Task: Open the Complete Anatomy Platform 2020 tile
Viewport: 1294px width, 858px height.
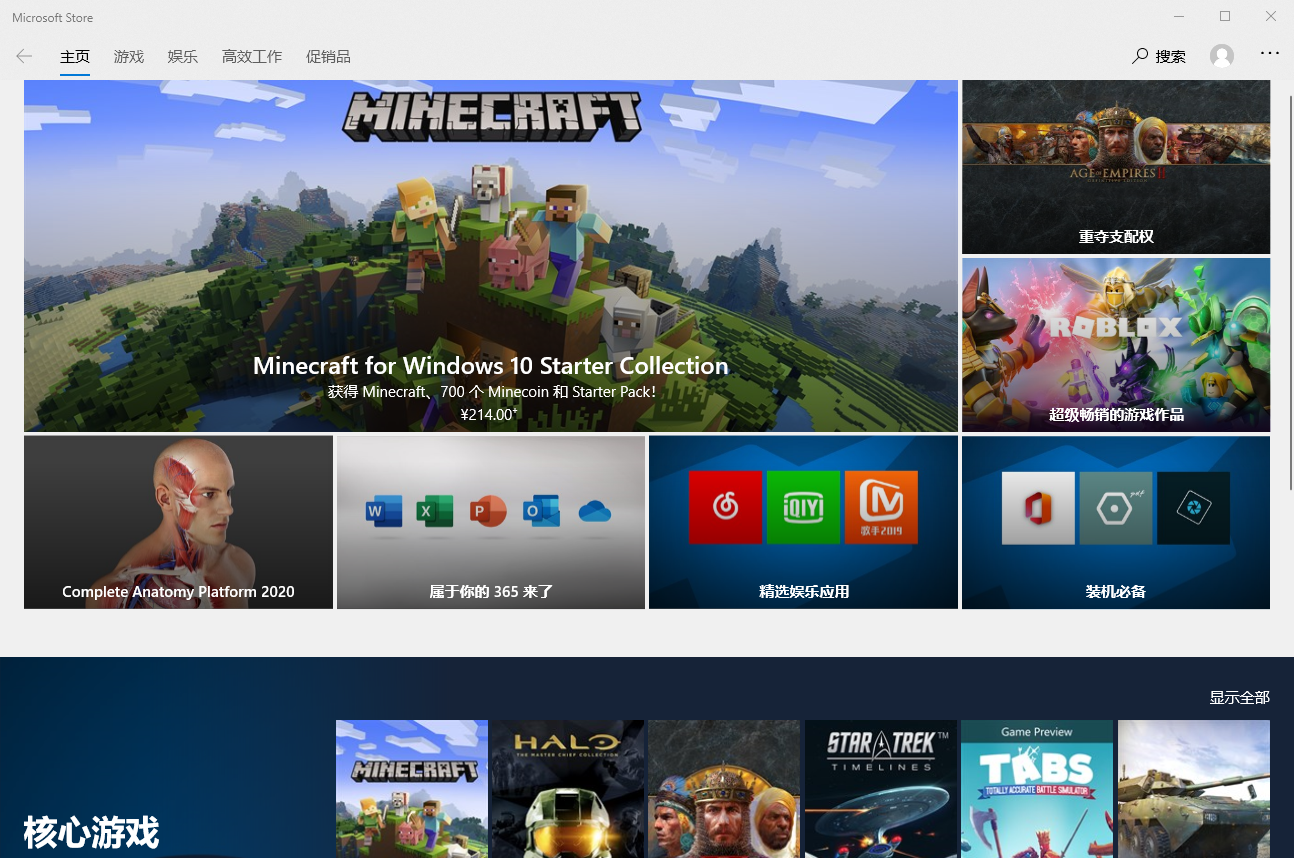Action: point(178,522)
